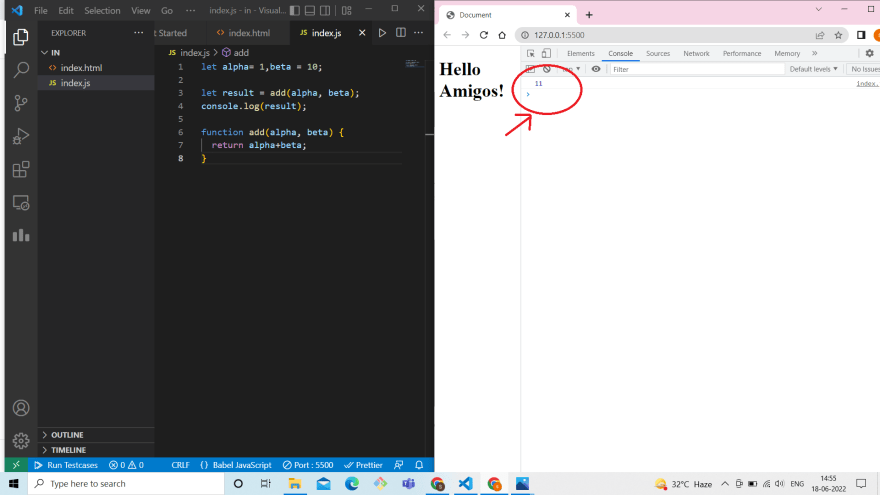880x495 pixels.
Task: Open the Edit menu in VS Code
Action: 66,11
